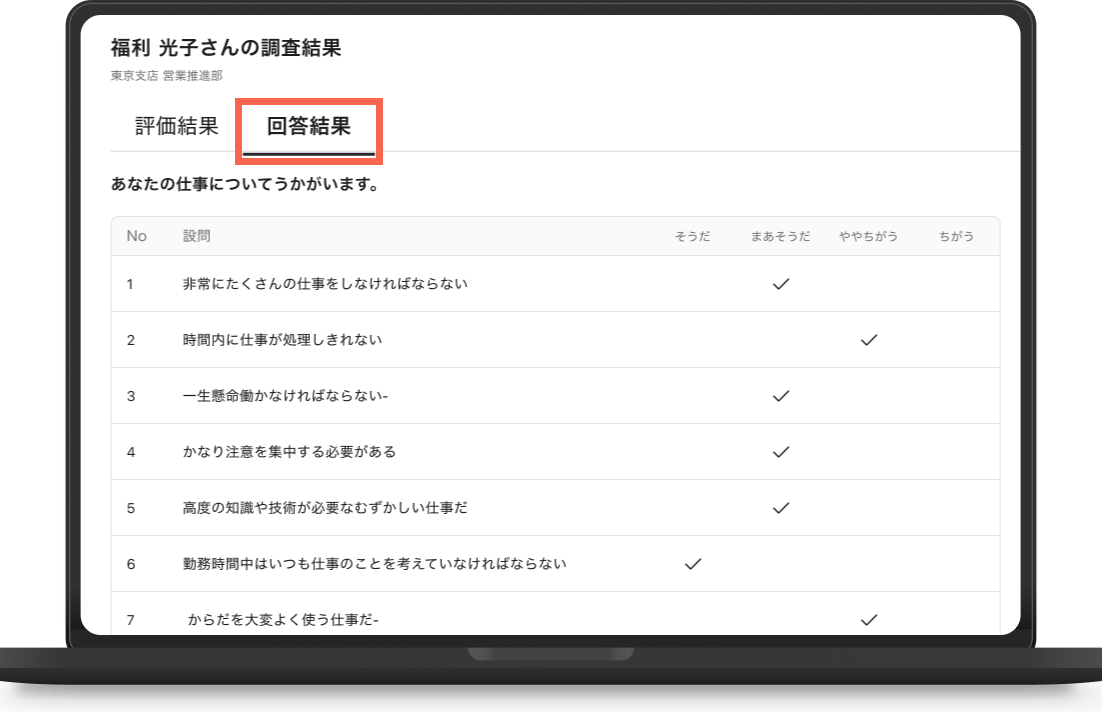The image size is (1102, 712).
Task: Click the まあそうだ column header
Action: tap(781, 236)
